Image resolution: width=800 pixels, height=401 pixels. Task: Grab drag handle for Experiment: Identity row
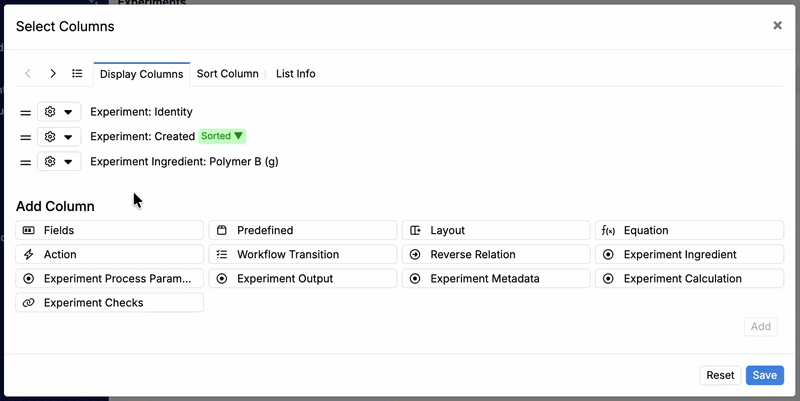coord(26,112)
